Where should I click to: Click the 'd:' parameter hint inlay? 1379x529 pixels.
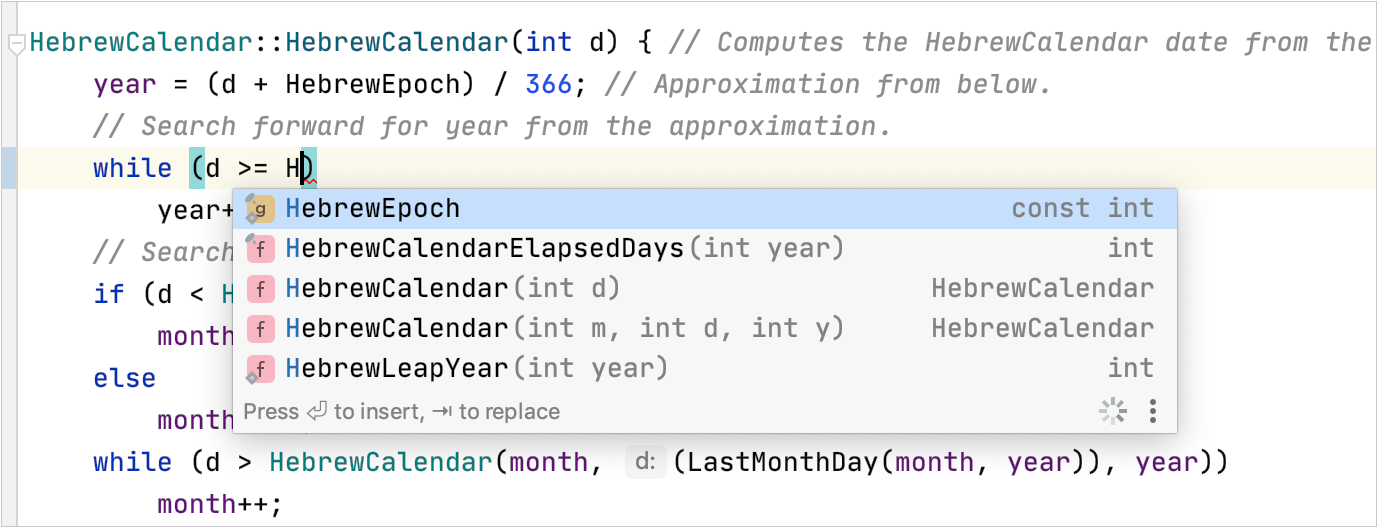[645, 462]
